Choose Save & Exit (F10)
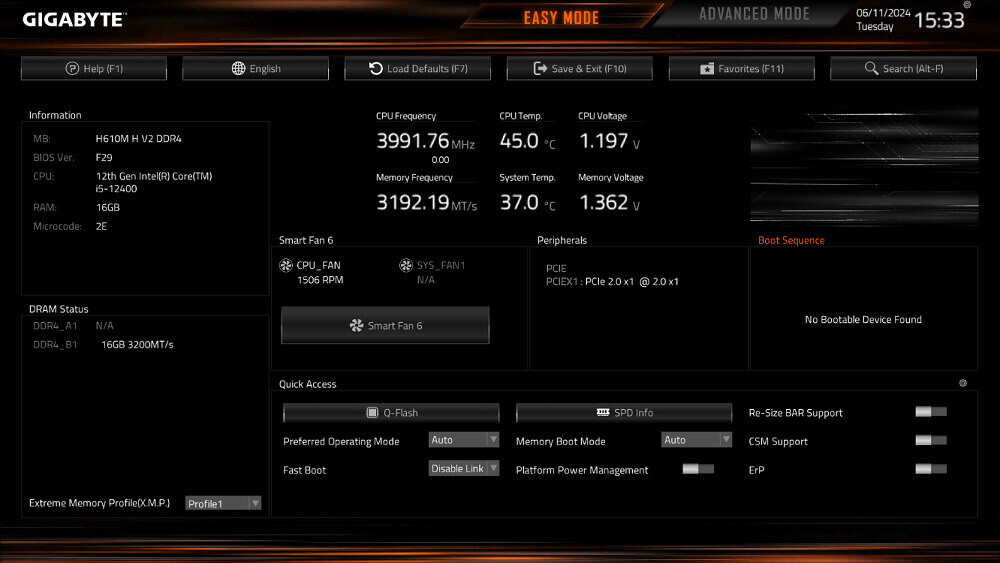This screenshot has height=563, width=1000. click(580, 68)
